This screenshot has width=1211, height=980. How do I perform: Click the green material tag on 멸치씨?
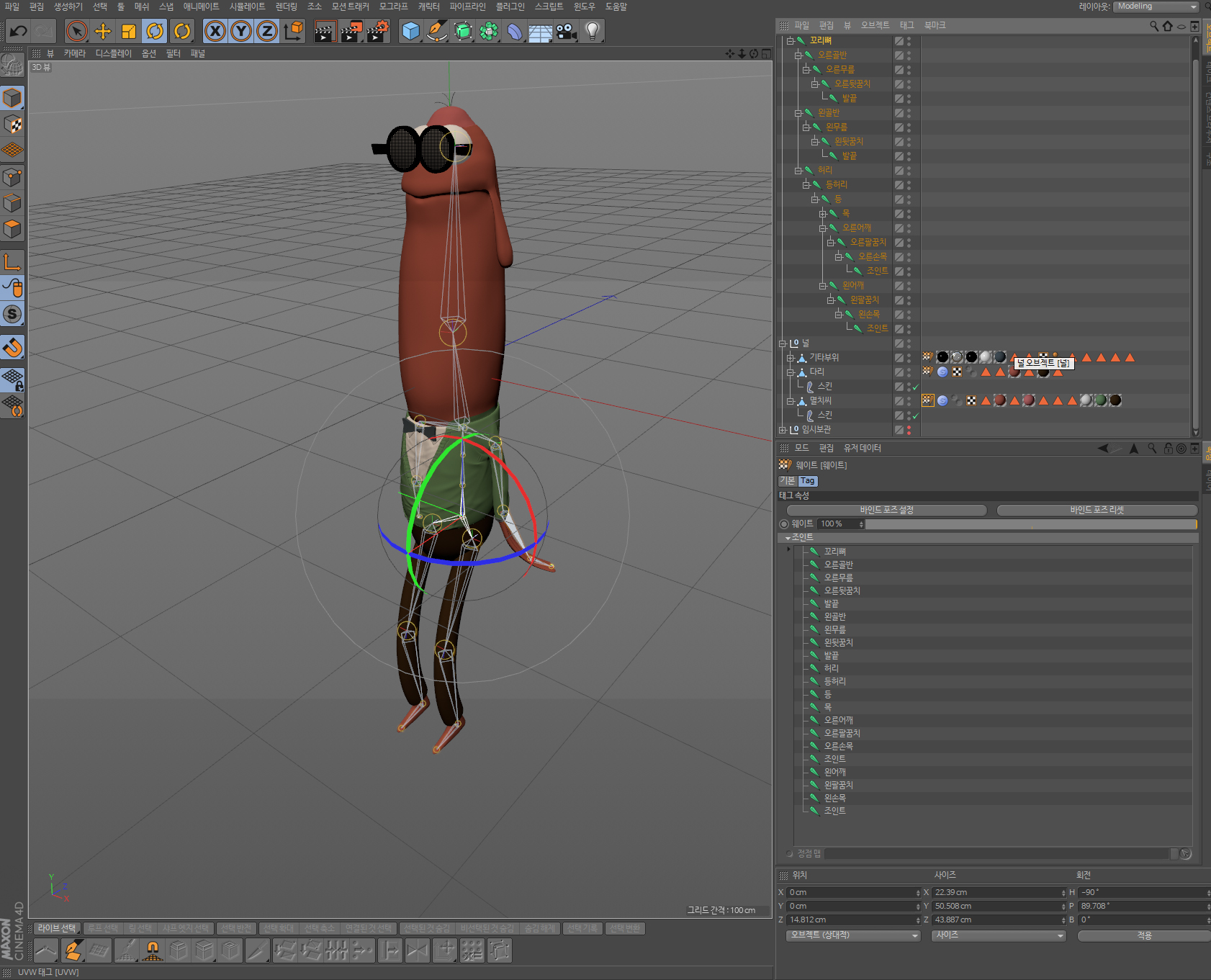[x=1101, y=400]
